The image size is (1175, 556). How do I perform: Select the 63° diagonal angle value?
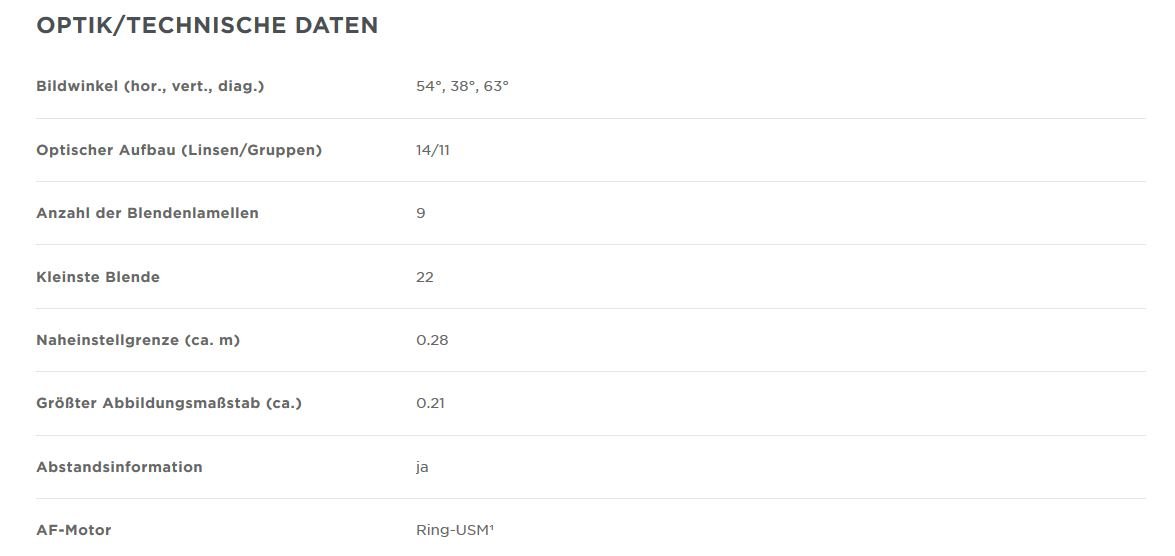point(496,86)
